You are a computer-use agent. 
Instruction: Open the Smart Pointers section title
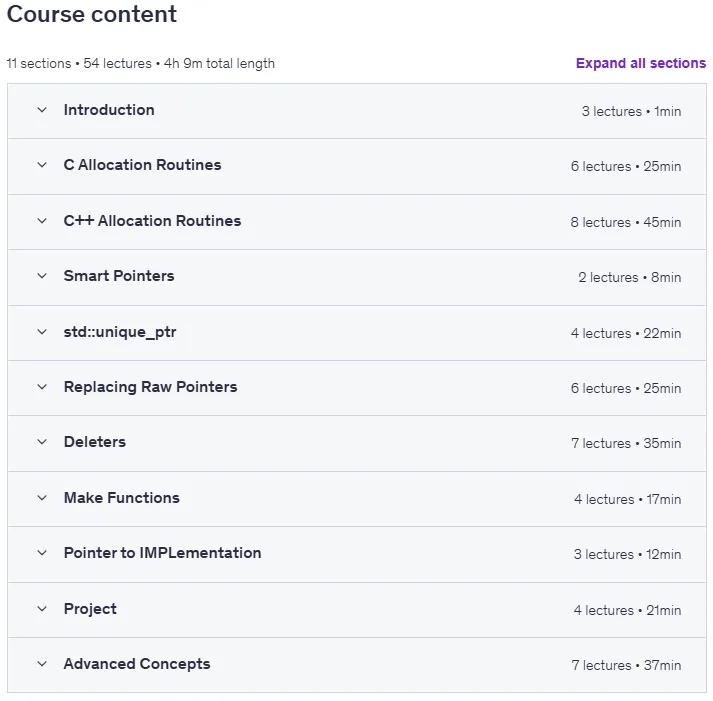pyautogui.click(x=119, y=276)
